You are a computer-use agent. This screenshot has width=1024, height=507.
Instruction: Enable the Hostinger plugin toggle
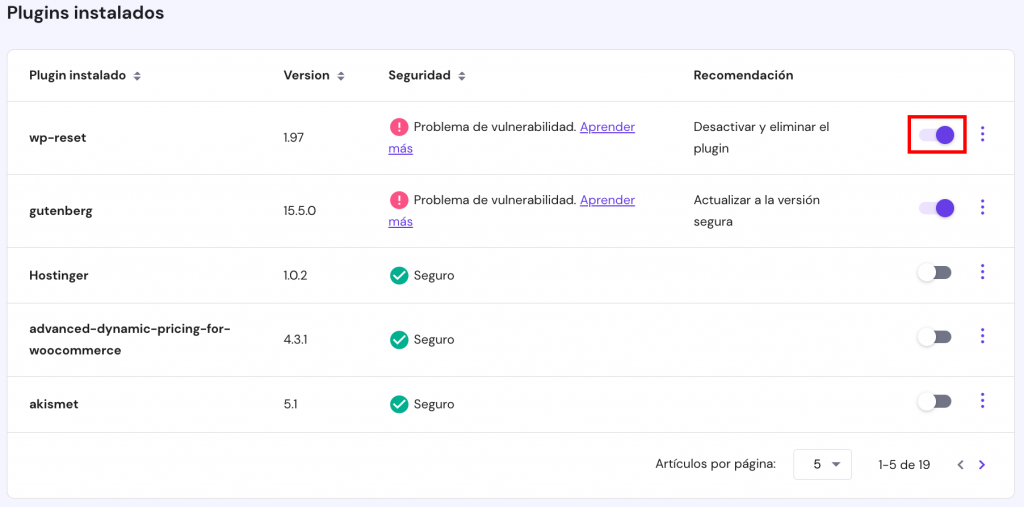tap(934, 273)
